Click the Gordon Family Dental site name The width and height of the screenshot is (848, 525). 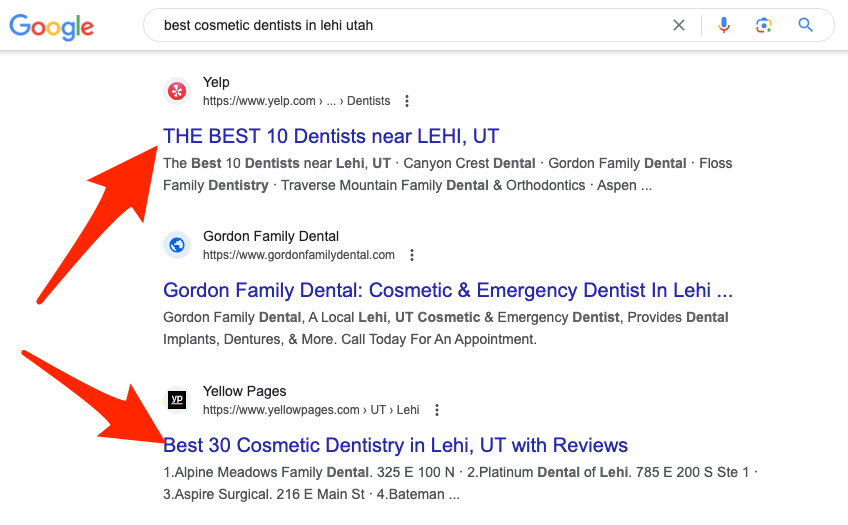coord(271,236)
